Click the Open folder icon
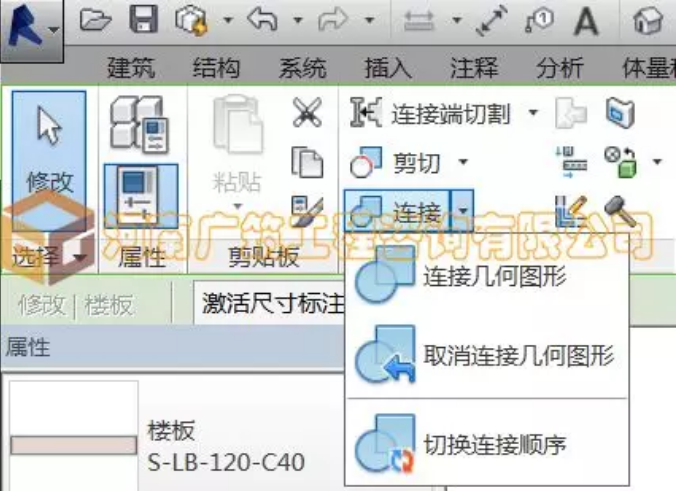This screenshot has width=676, height=491. click(96, 19)
